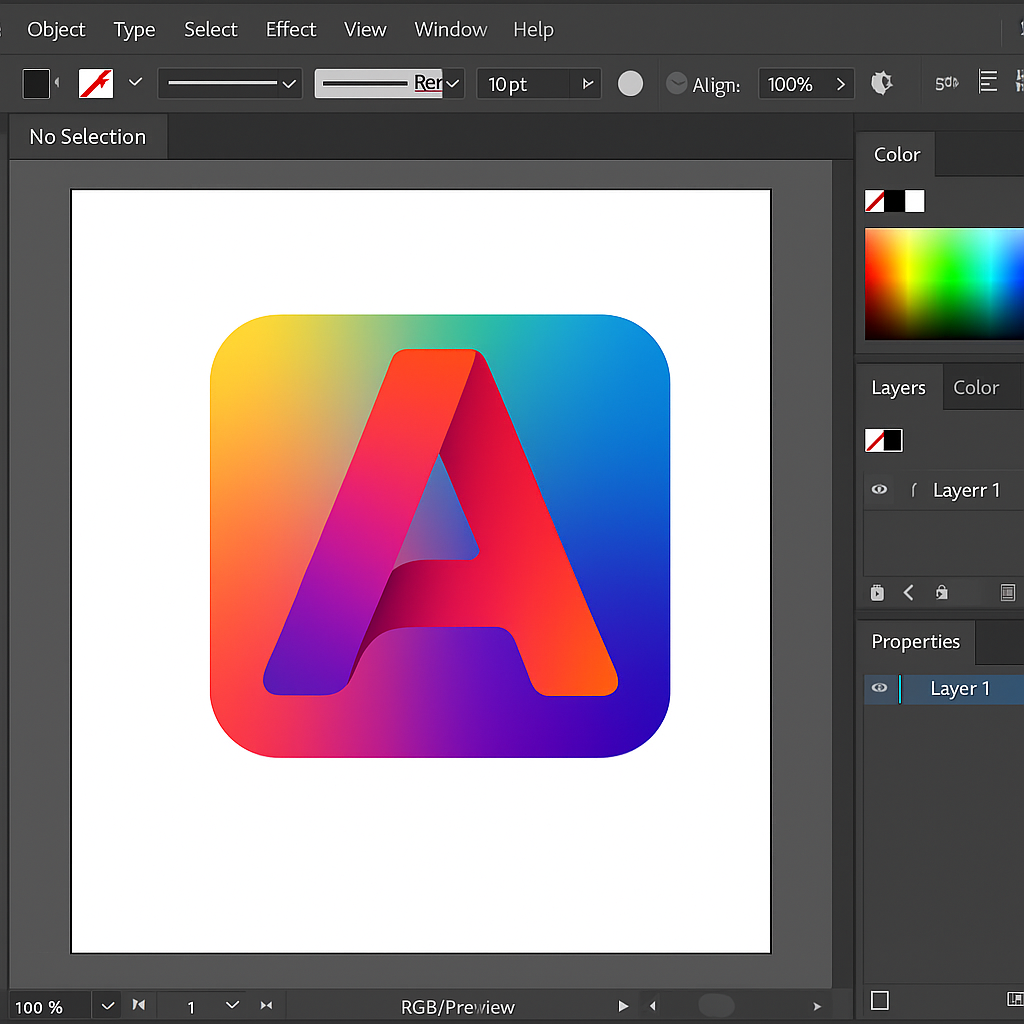Click the clock icon at the Layers panel bottom
This screenshot has width=1024, height=1024.
(x=877, y=592)
